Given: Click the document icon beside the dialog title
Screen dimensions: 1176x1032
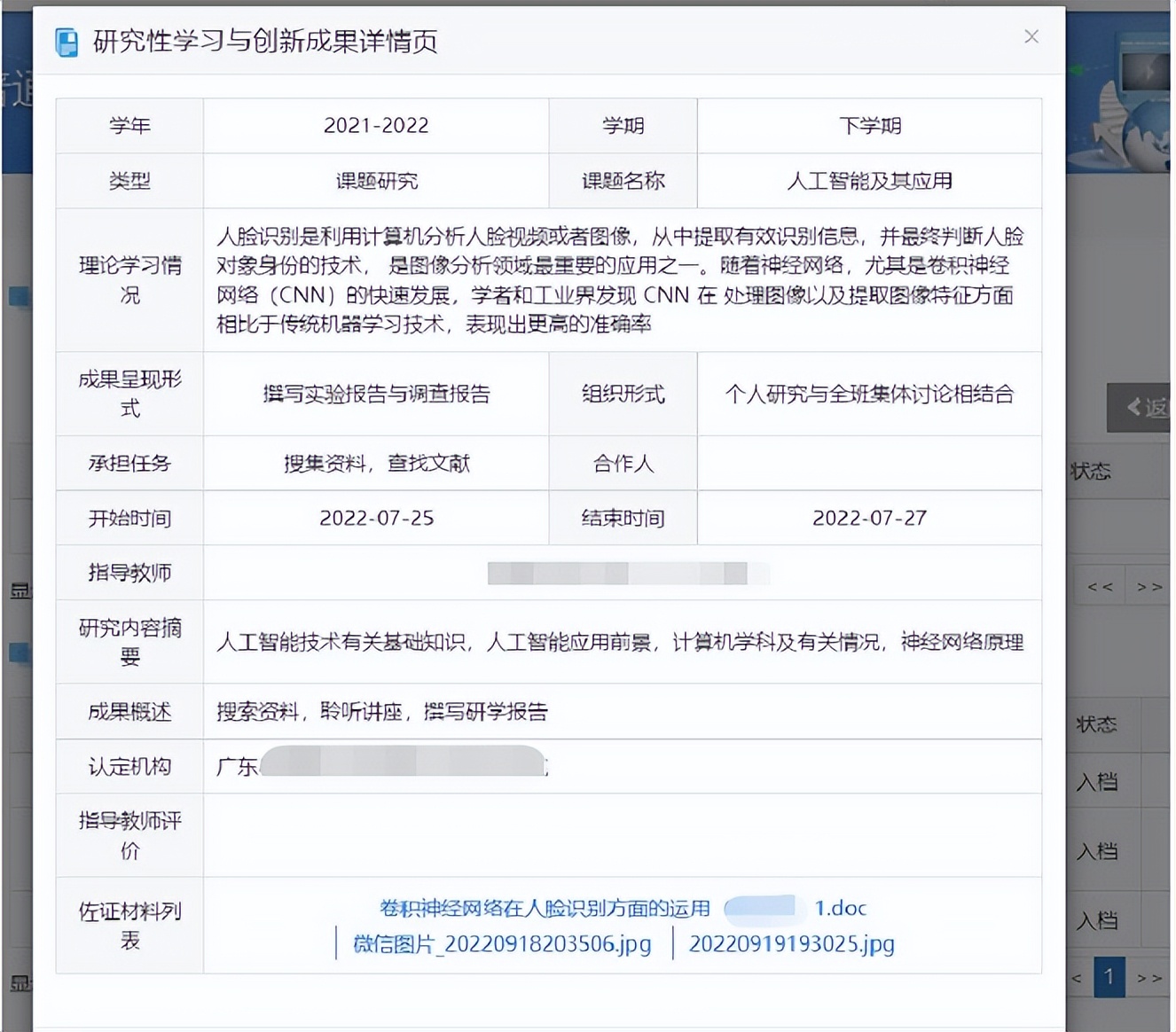Looking at the screenshot, I should tap(66, 40).
